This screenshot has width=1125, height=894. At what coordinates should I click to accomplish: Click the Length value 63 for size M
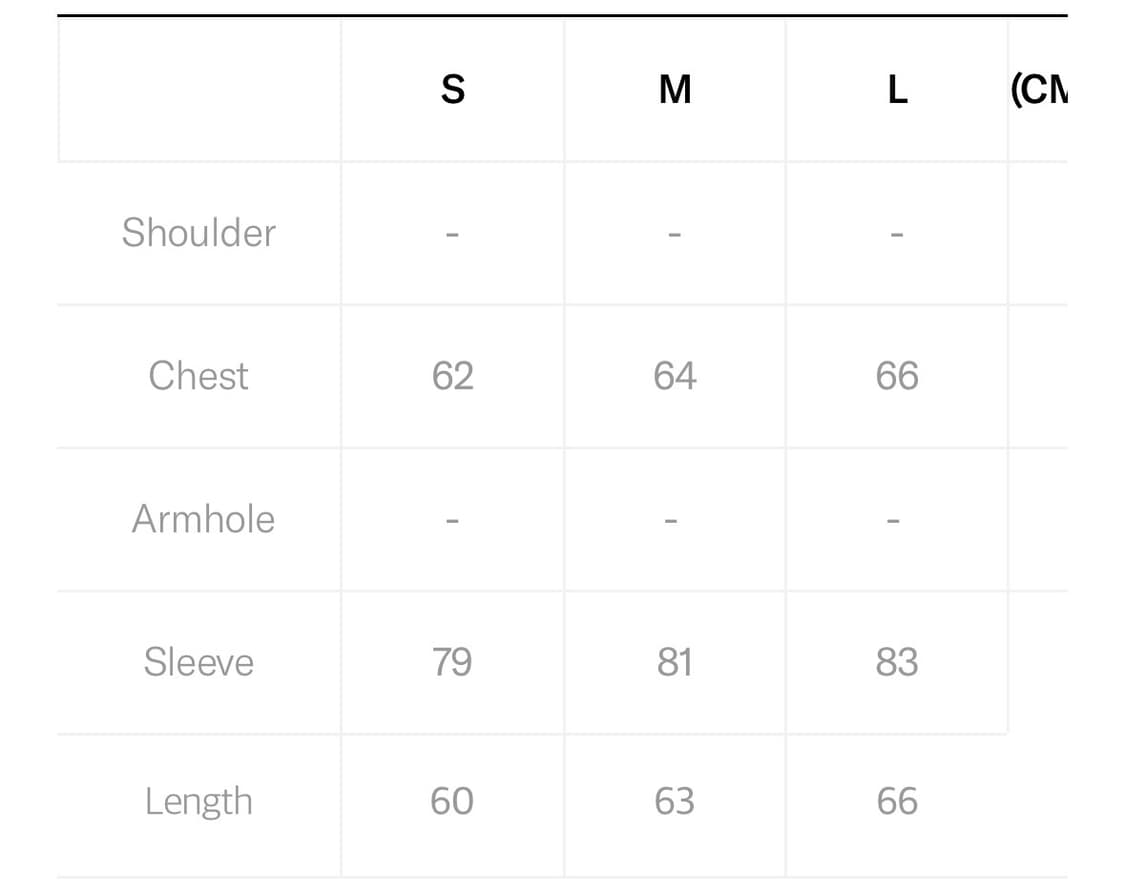[x=675, y=802]
